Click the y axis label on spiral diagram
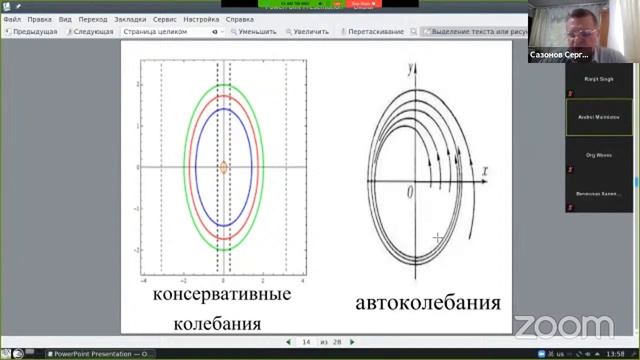This screenshot has width=640, height=360. coord(411,69)
